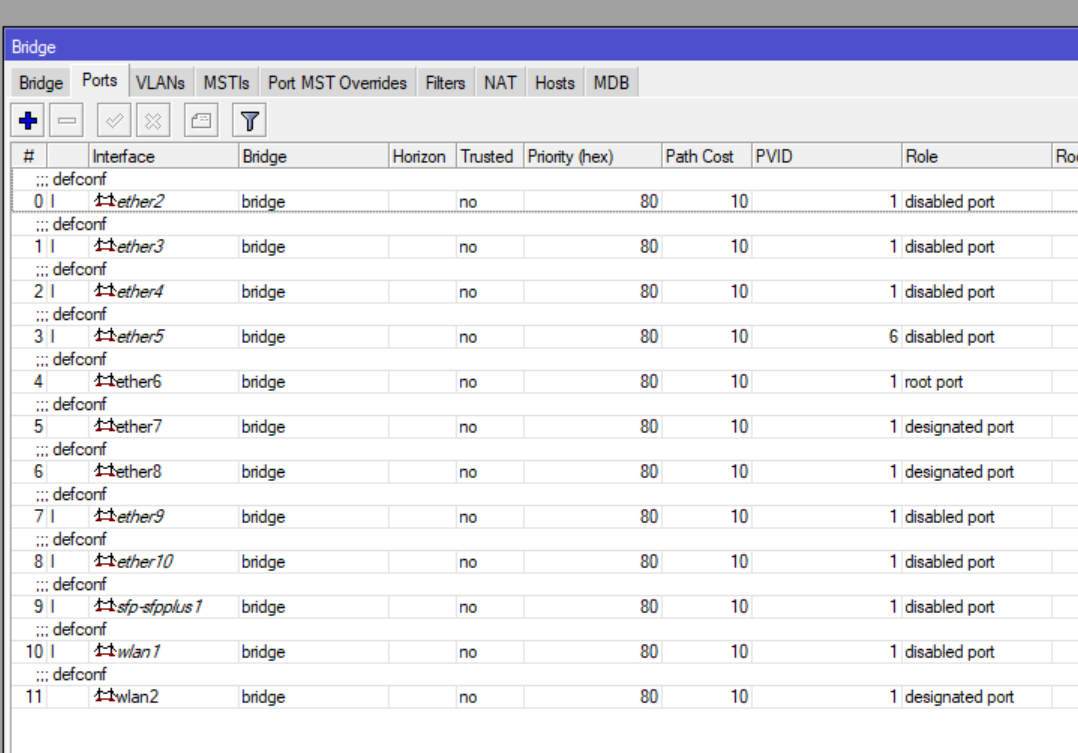
Task: Click the bridge cell in ether8 row
Action: (263, 472)
